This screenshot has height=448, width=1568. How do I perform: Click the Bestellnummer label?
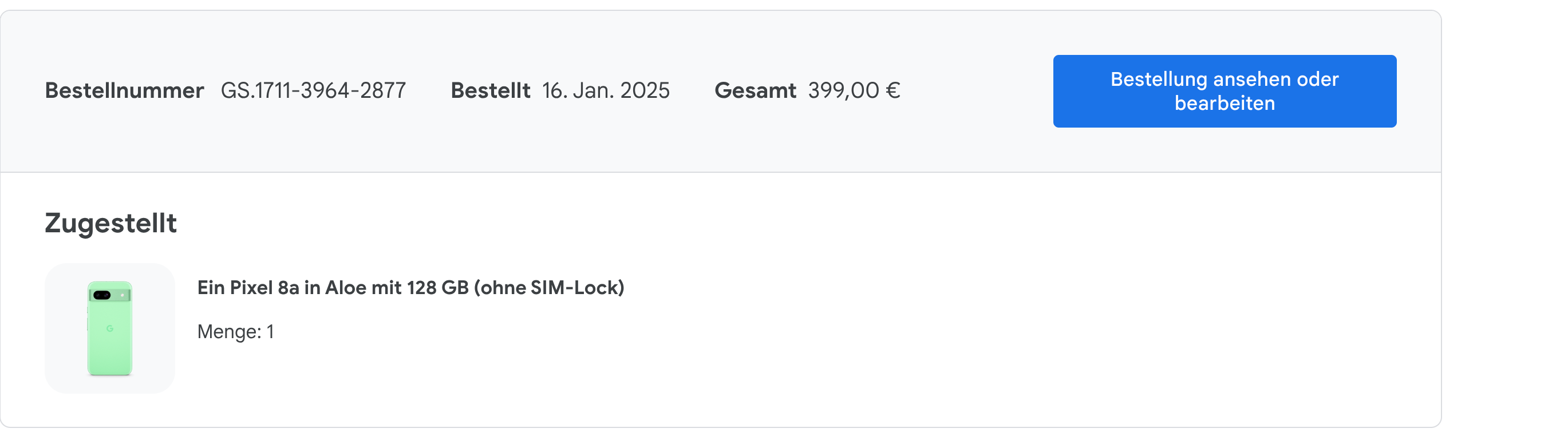[125, 90]
